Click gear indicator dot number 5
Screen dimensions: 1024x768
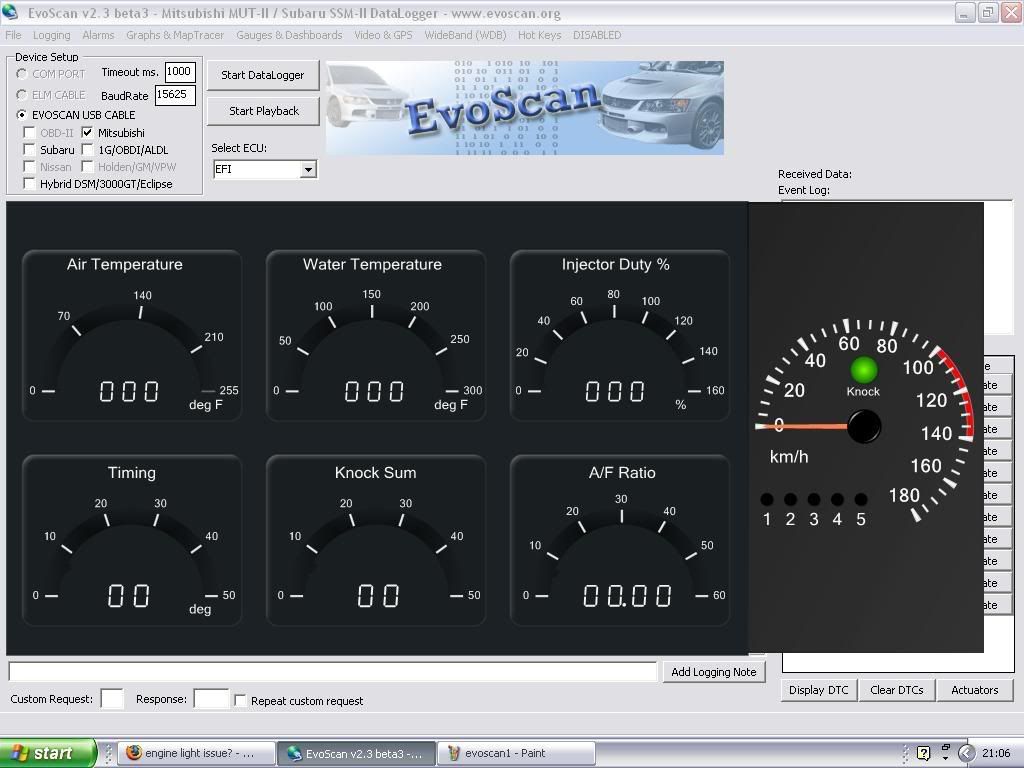(x=861, y=500)
